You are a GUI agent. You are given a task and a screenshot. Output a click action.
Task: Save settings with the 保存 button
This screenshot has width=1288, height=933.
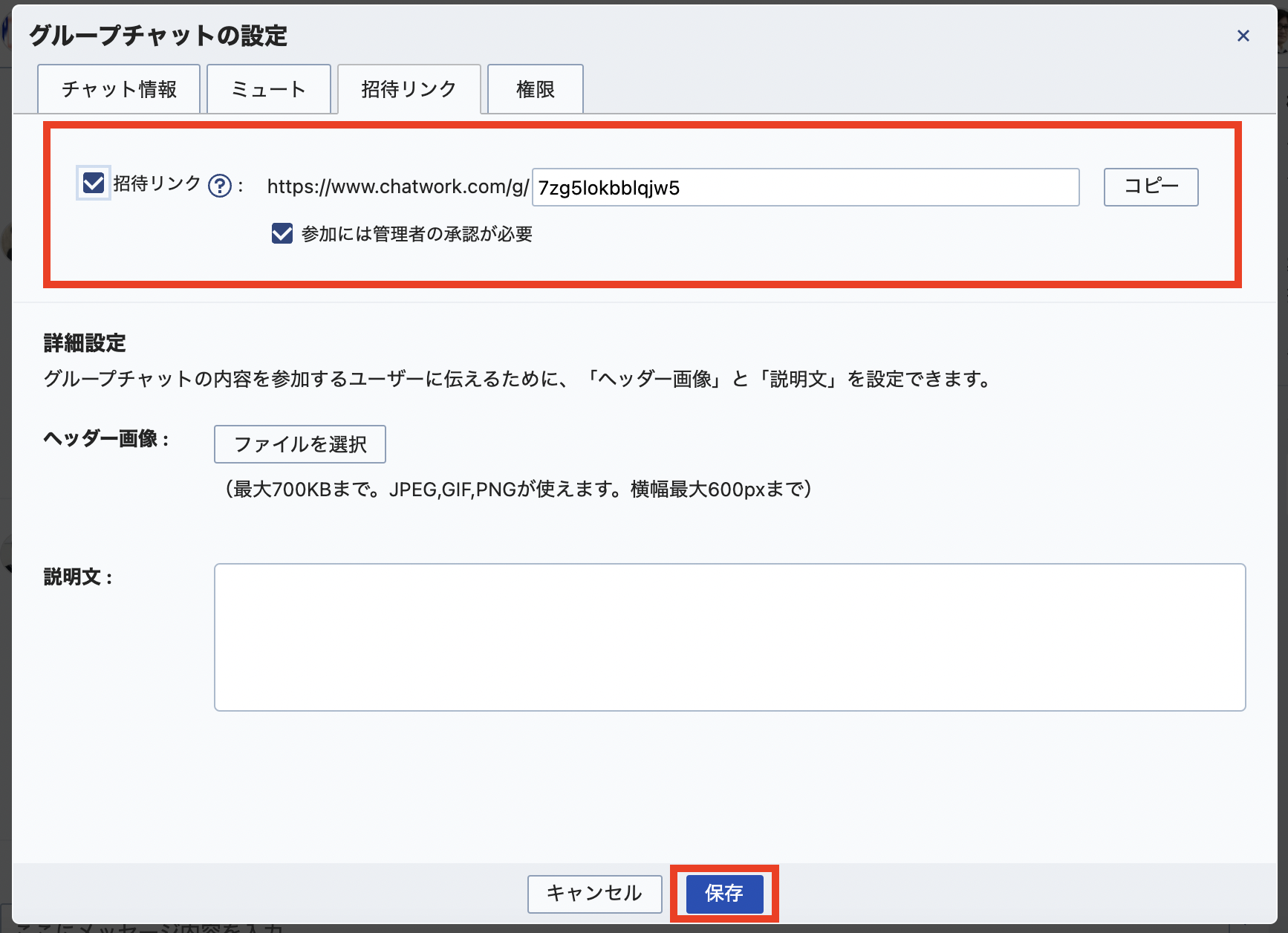(x=724, y=894)
